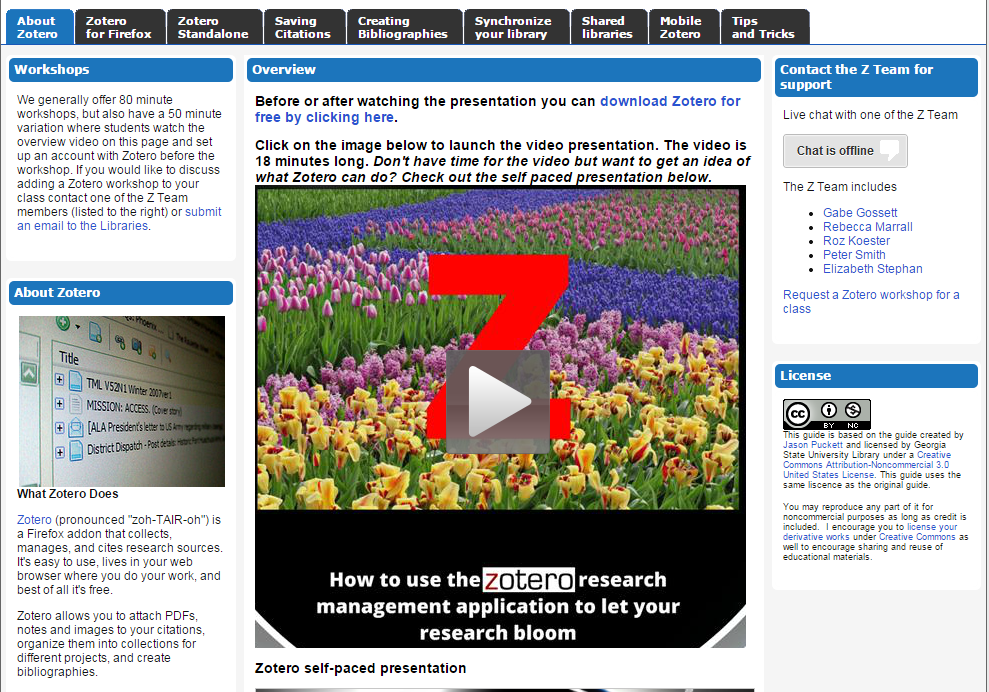989x692 pixels.
Task: Switch to Zotero for Firefox tab
Action: (120, 27)
